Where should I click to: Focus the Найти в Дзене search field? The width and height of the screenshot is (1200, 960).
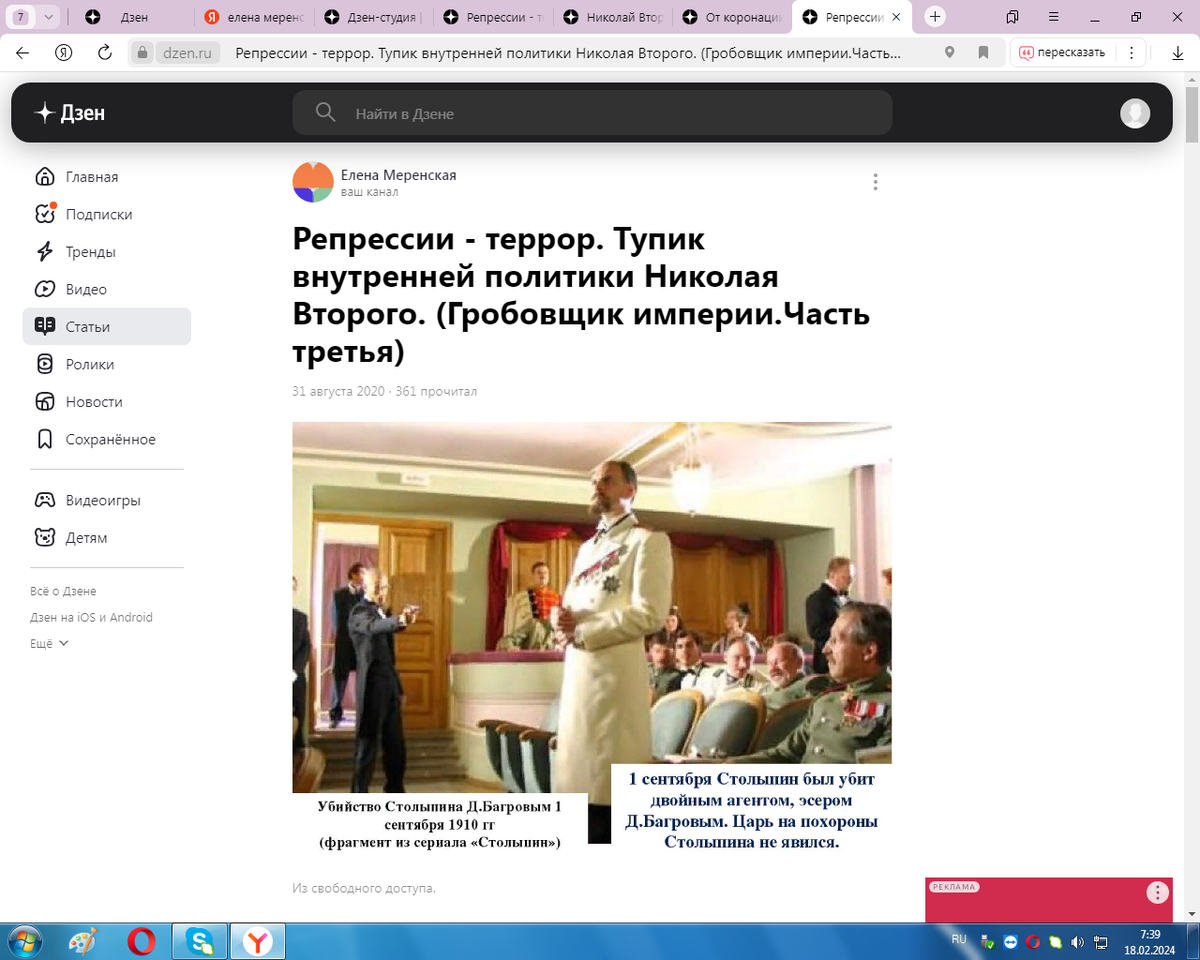(592, 113)
